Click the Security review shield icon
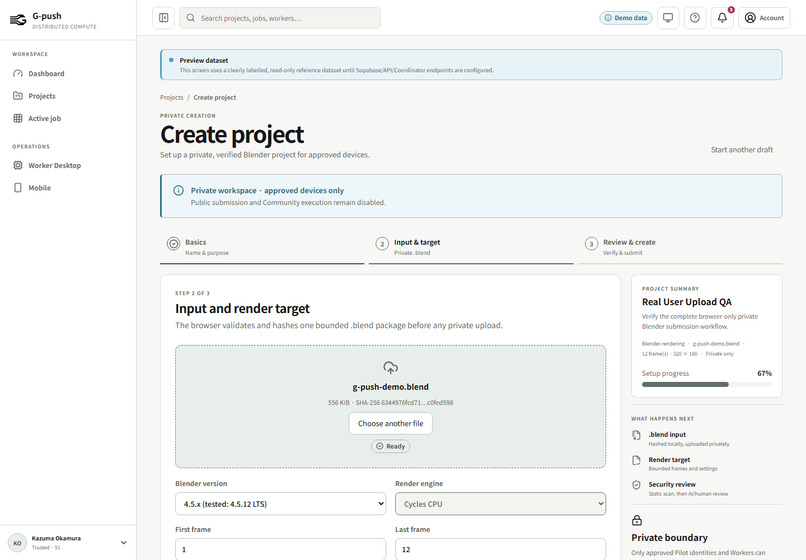Image resolution: width=806 pixels, height=560 pixels. pos(636,485)
